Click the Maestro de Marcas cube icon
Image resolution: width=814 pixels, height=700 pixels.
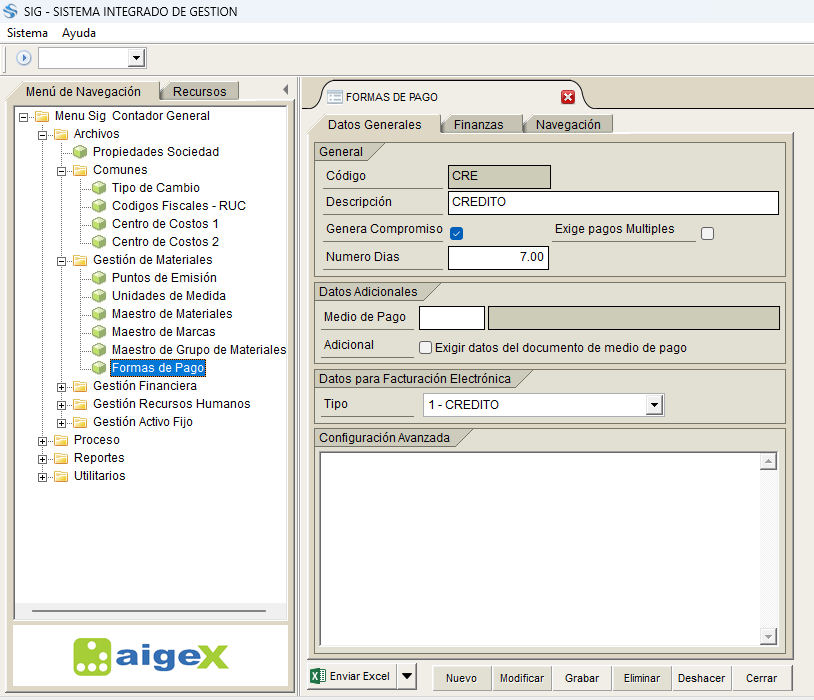point(99,331)
